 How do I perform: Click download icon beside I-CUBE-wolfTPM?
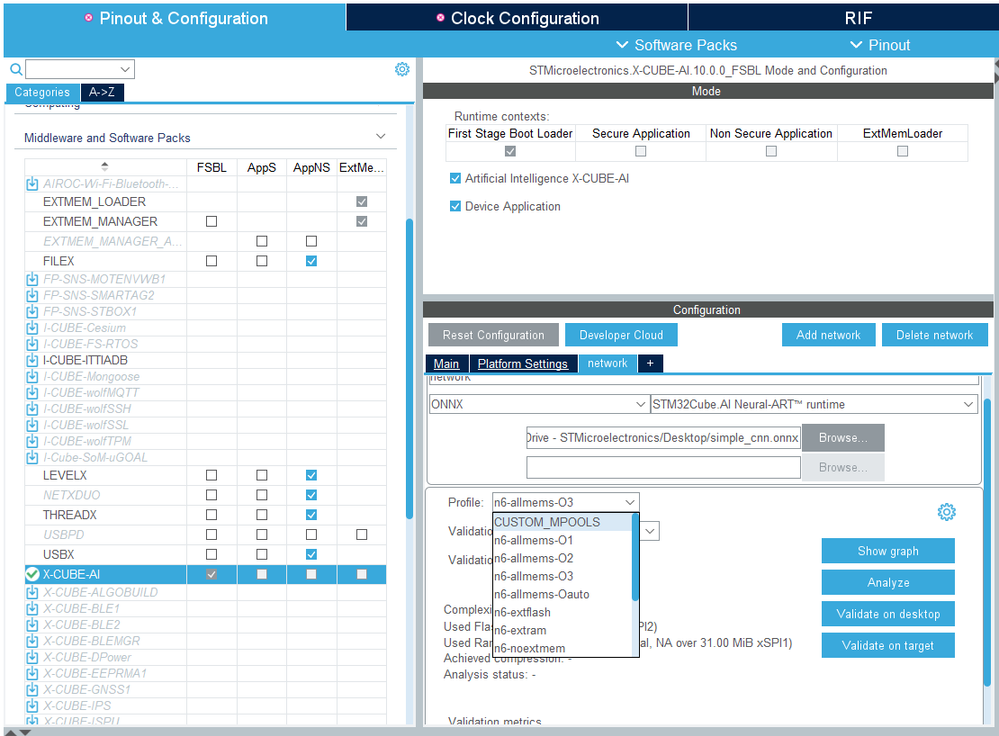tap(32, 441)
